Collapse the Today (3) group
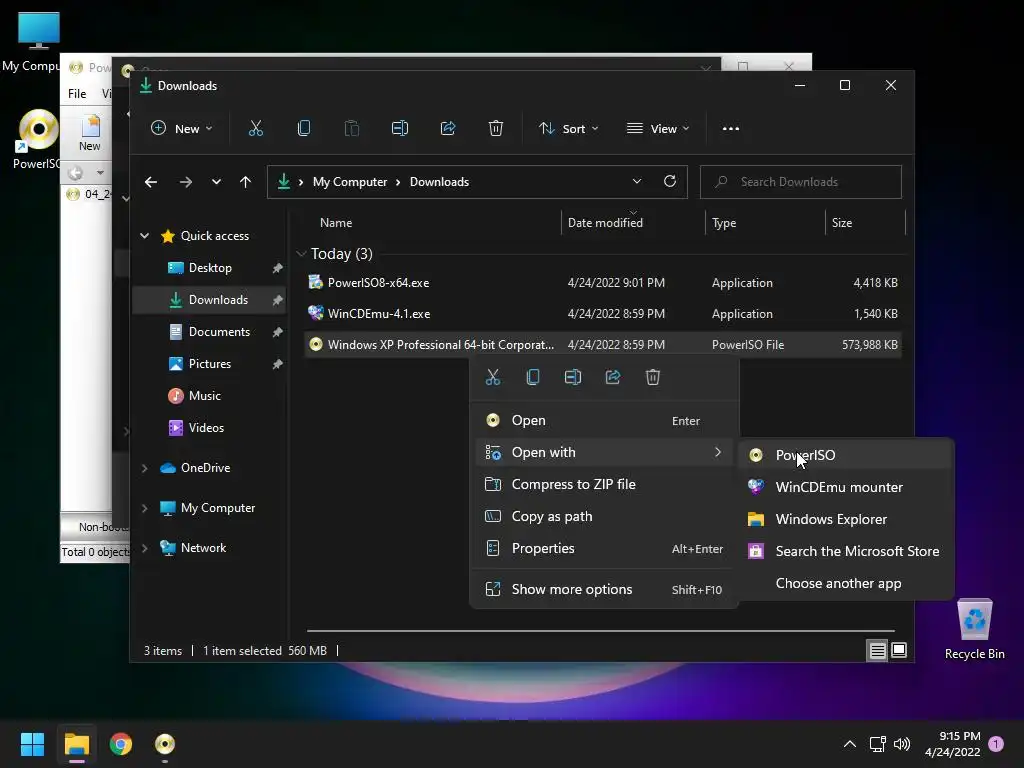This screenshot has width=1024, height=768. (301, 253)
